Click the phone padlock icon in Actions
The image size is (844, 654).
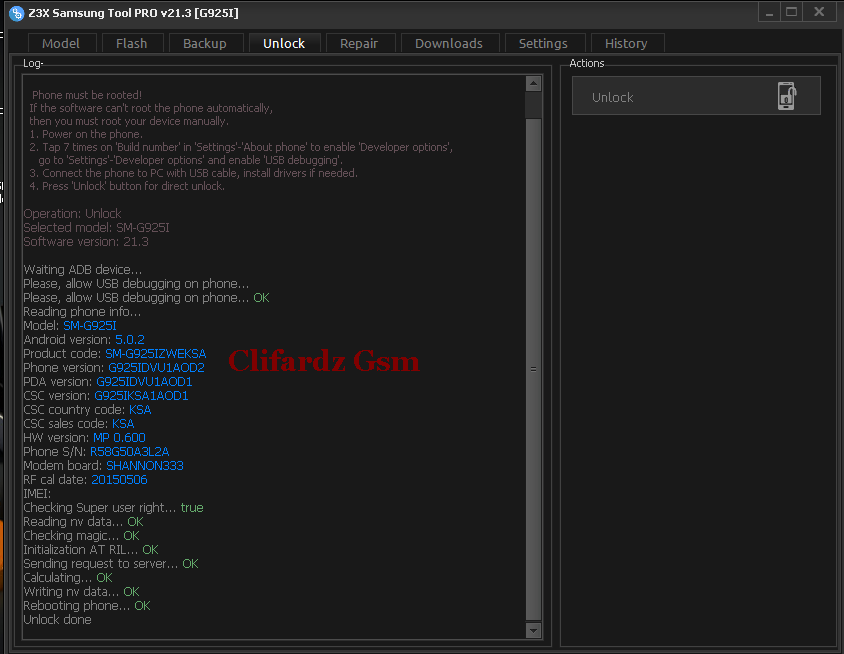click(787, 97)
